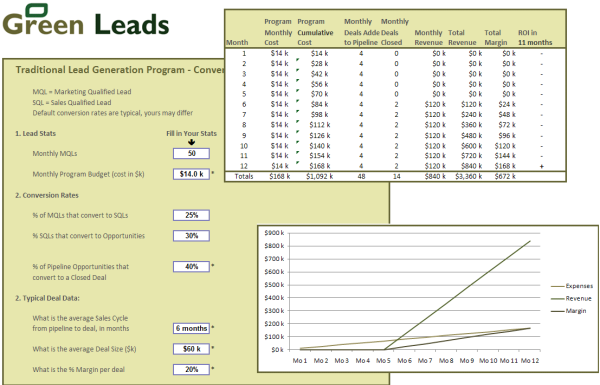This screenshot has height=385, width=600.
Task: Select total revenue cell '$600 k'
Action: 471,146
